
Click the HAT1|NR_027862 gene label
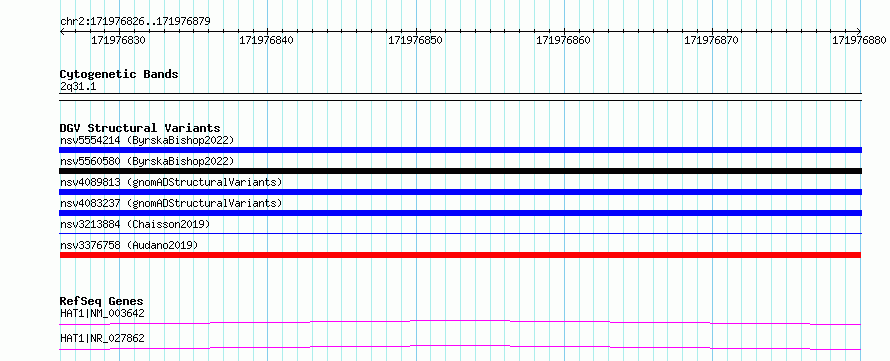point(102,338)
